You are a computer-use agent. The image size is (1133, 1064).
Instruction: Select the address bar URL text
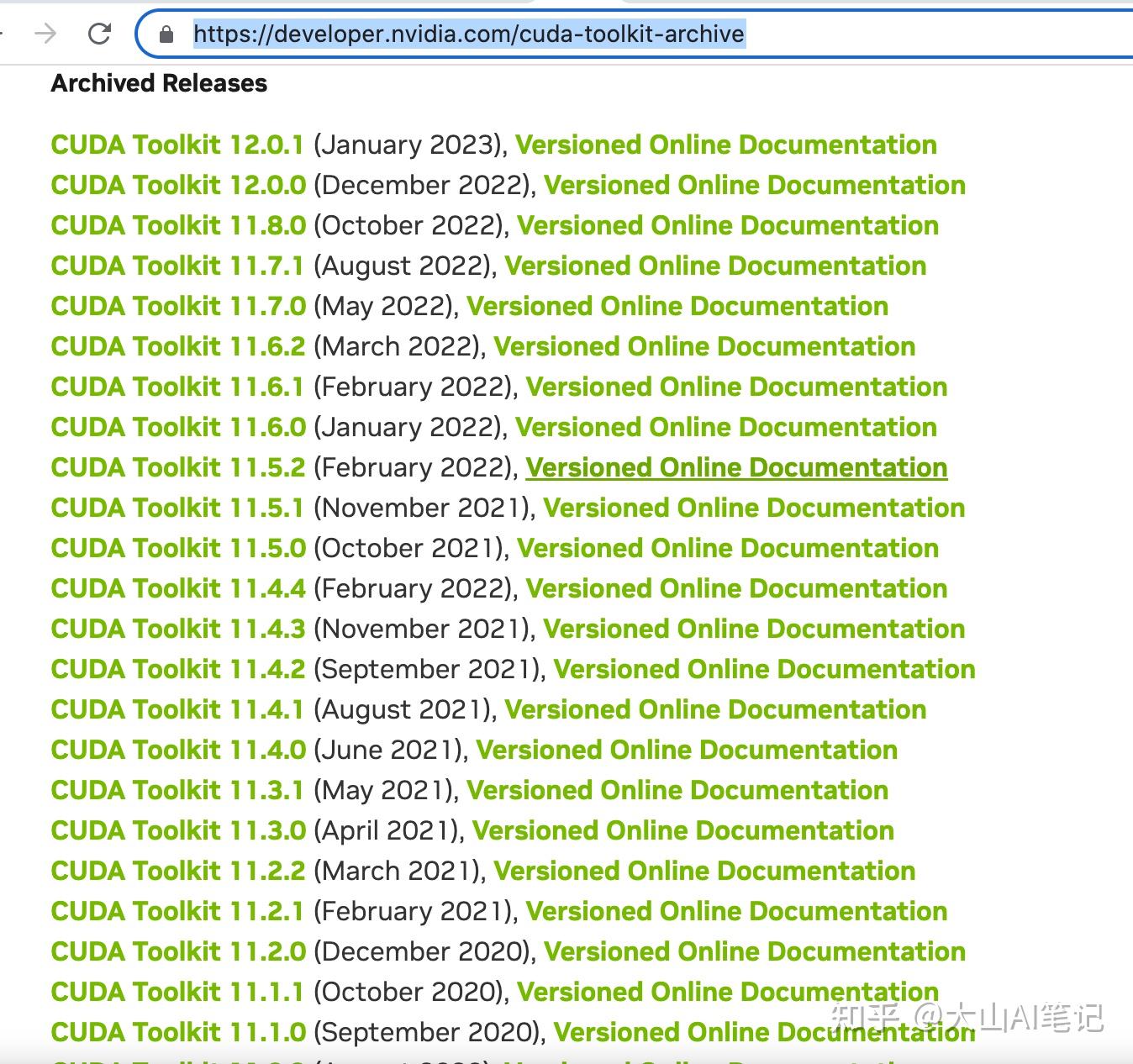click(x=467, y=34)
